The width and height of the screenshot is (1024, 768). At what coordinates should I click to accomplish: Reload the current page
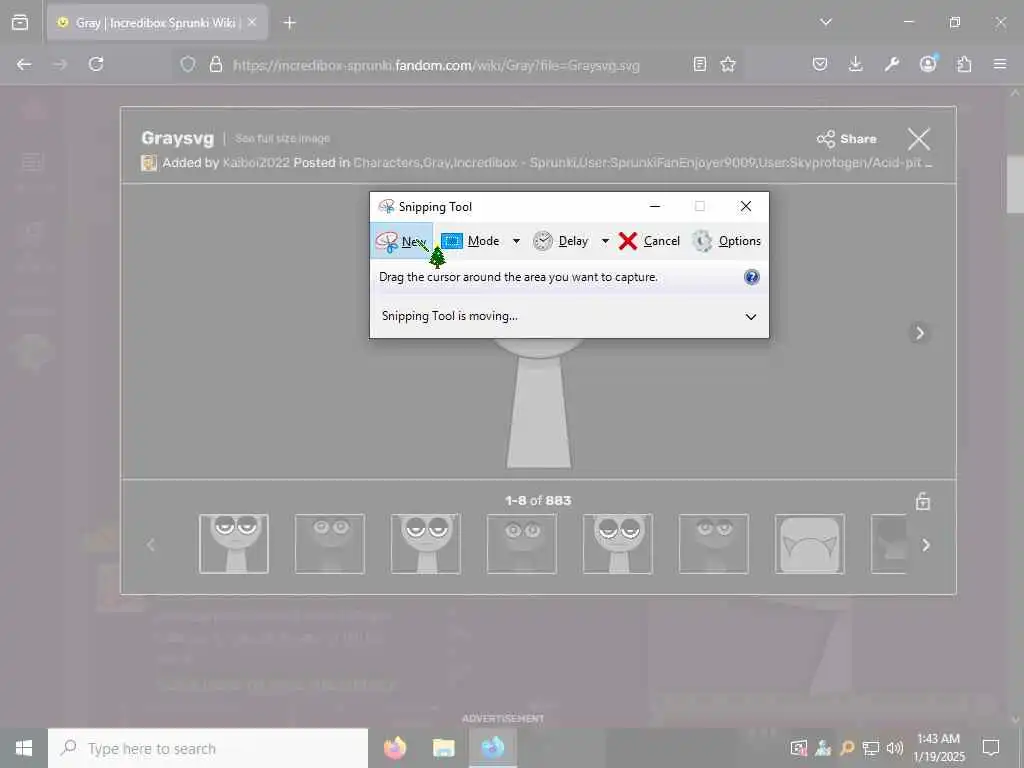pos(96,64)
